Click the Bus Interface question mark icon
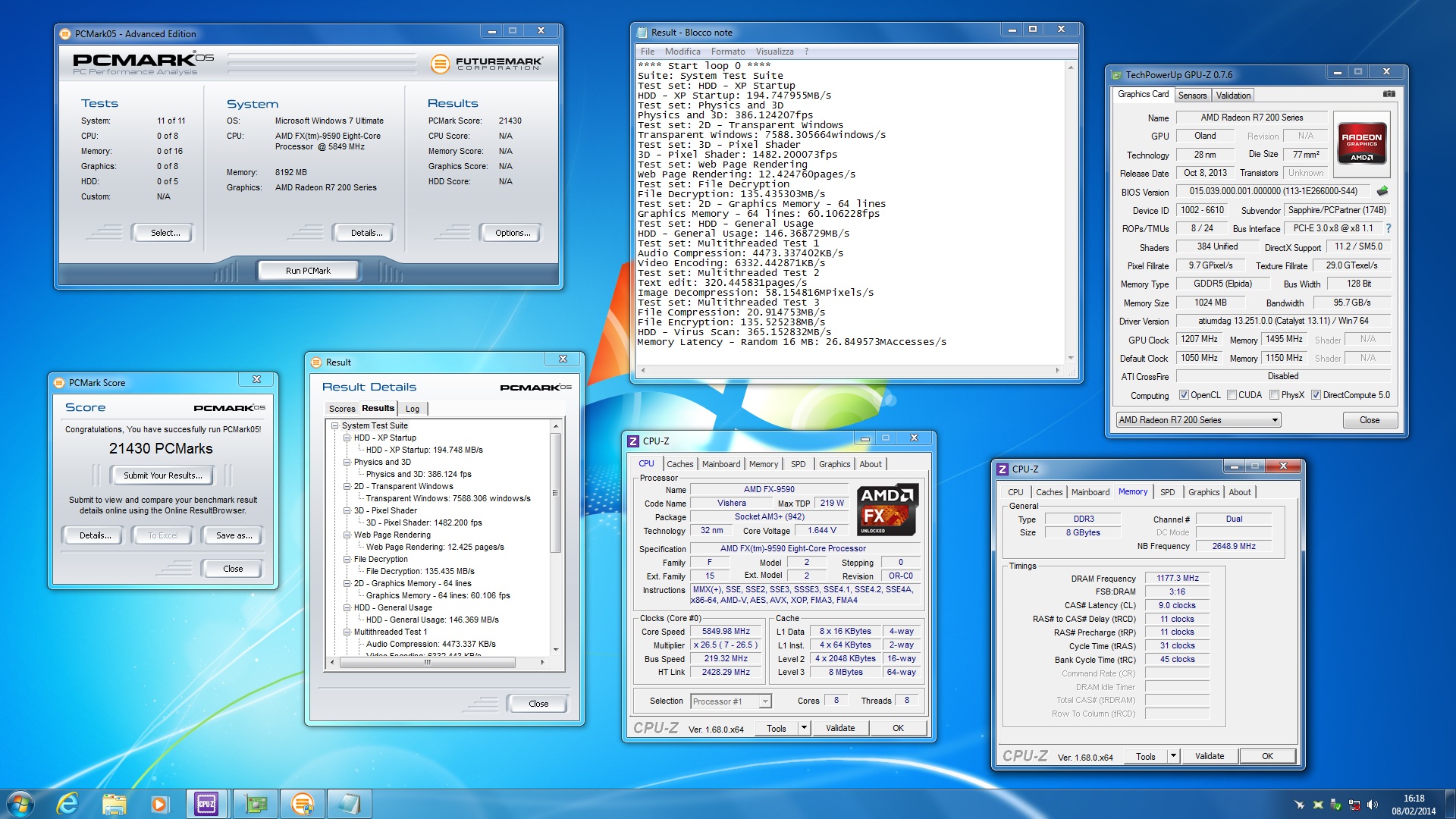This screenshot has width=1456, height=819. click(1389, 228)
